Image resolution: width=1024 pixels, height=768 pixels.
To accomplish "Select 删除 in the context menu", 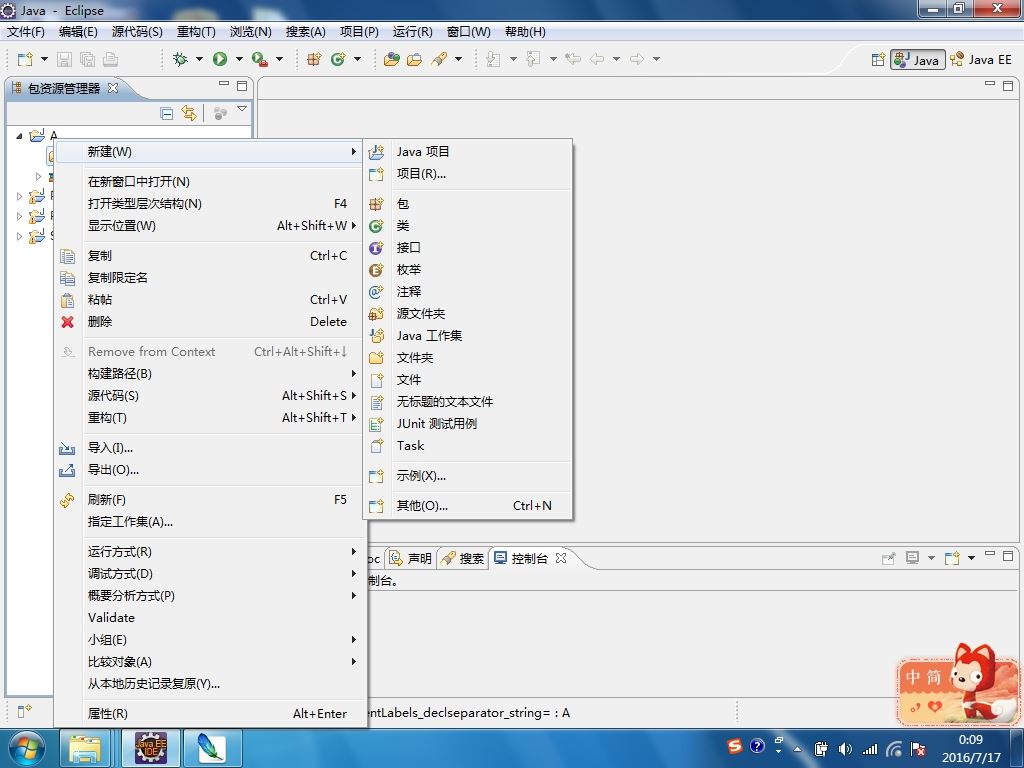I will tap(209, 321).
